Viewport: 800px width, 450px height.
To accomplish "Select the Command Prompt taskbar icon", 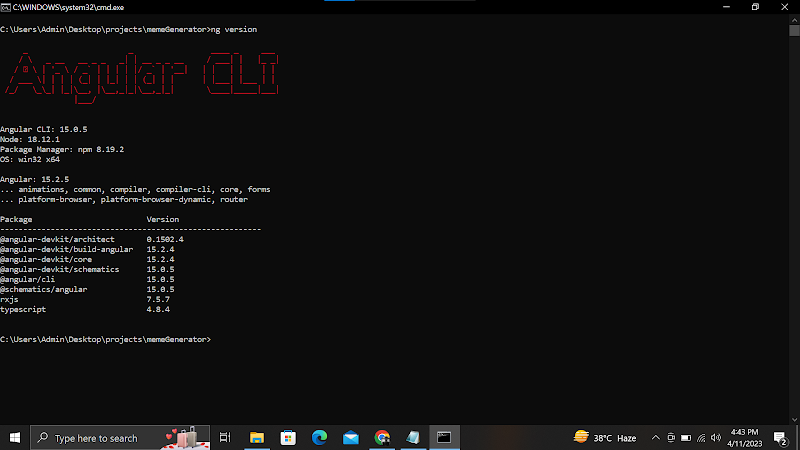I will tap(444, 438).
